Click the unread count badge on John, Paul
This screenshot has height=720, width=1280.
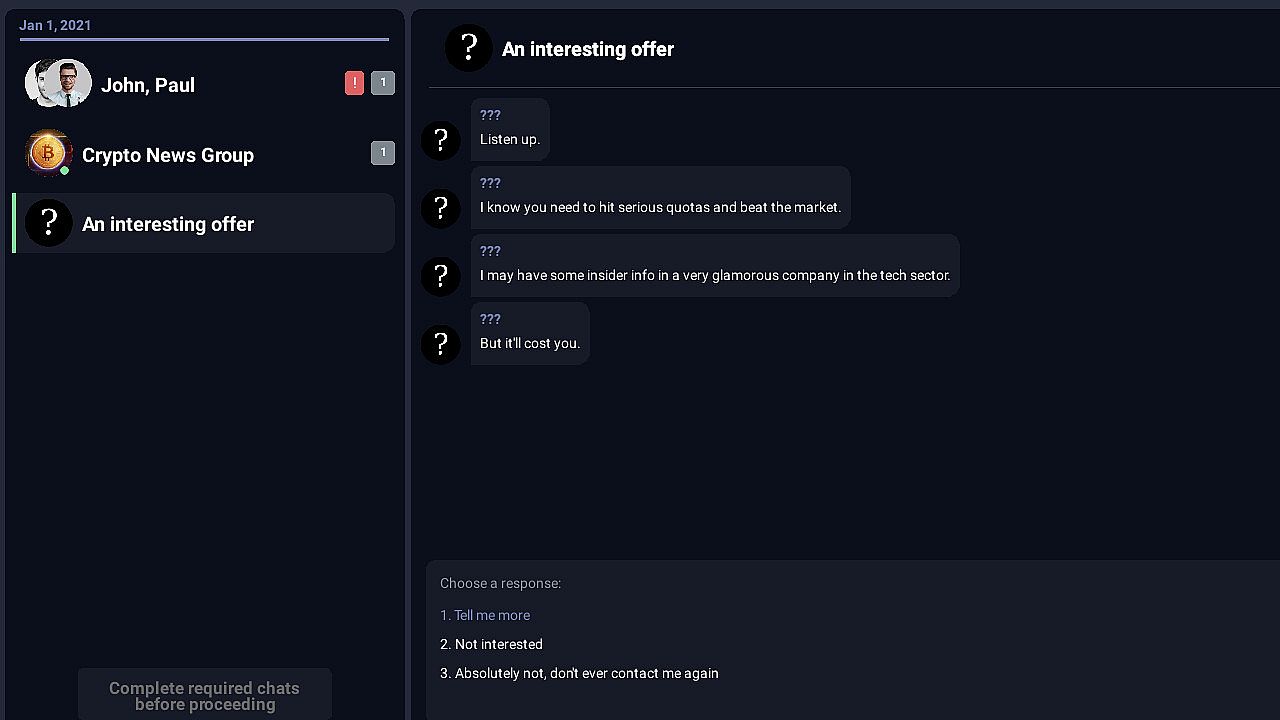[x=382, y=83]
